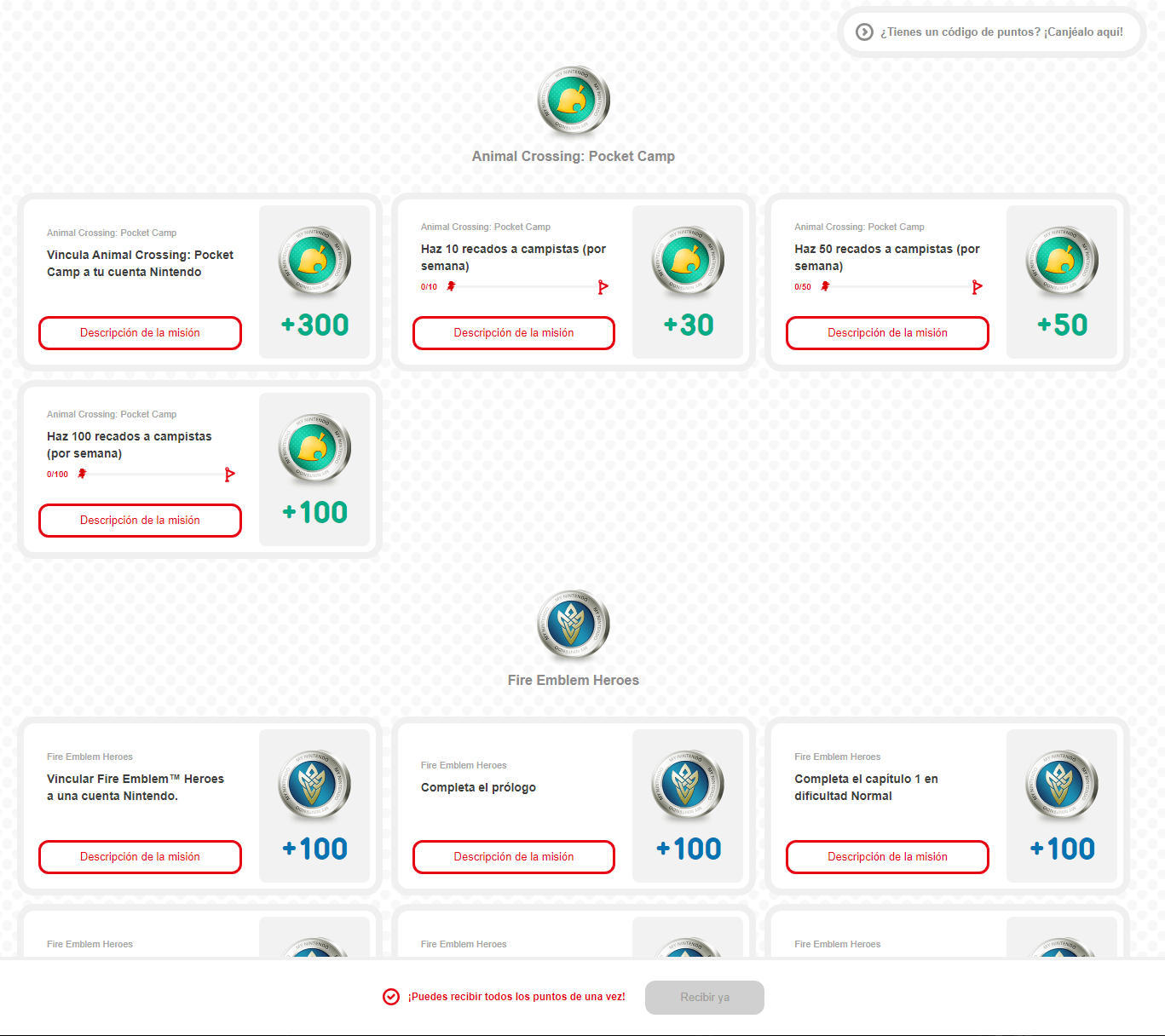Screen dimensions: 1165x1036
Task: Click the Animal Crossing section header medal
Action: [574, 101]
